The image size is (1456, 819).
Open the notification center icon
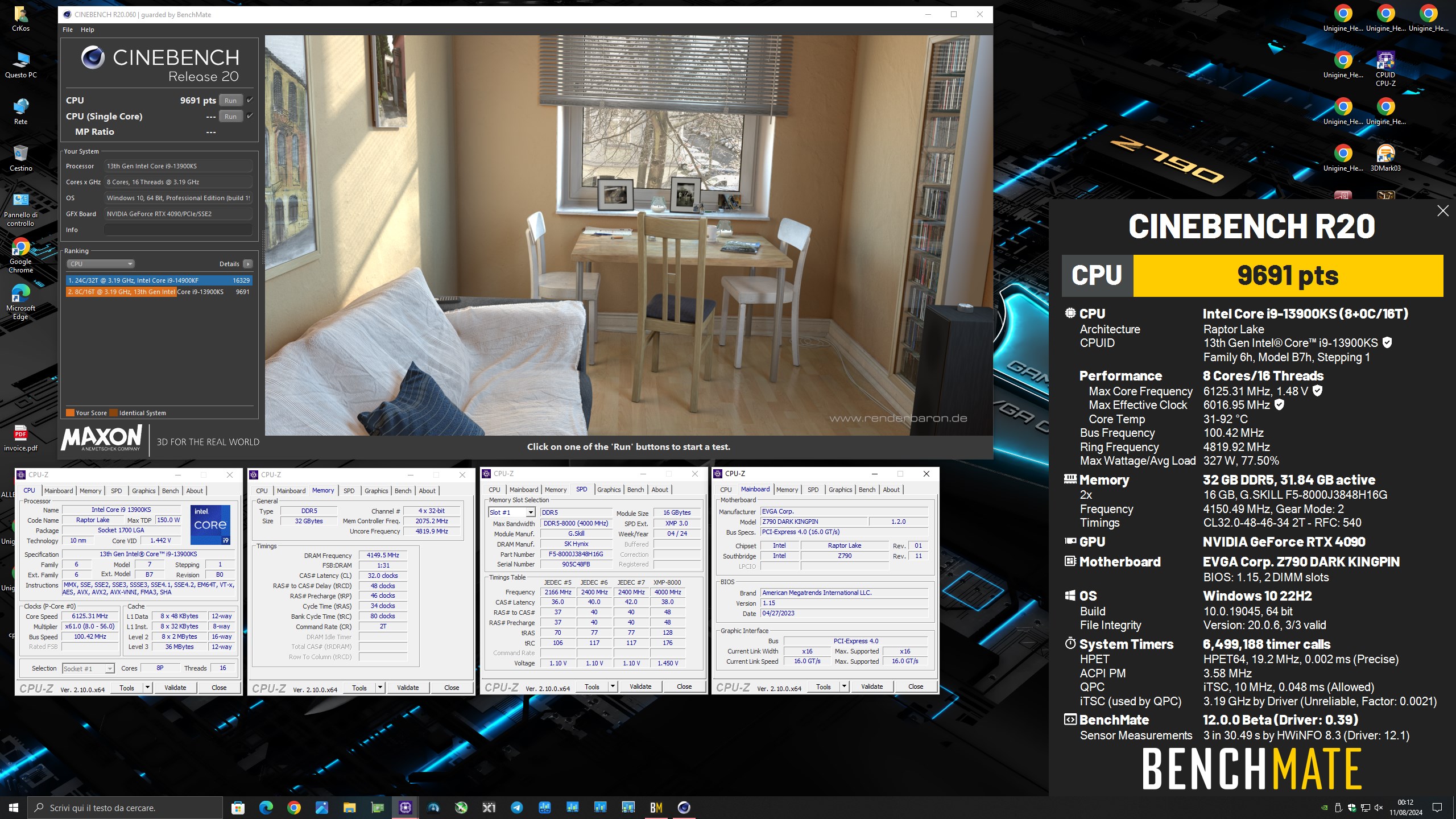(1437, 807)
